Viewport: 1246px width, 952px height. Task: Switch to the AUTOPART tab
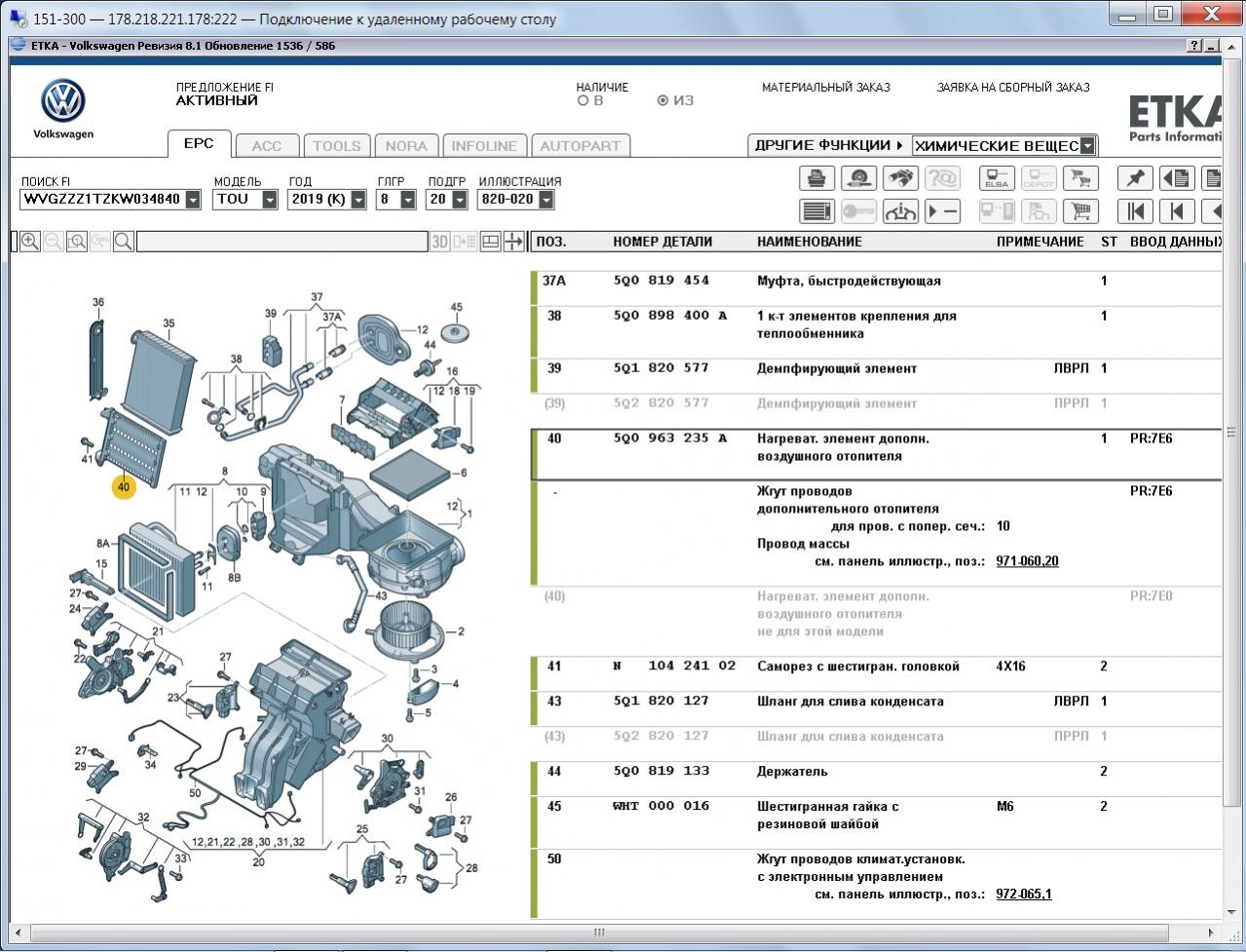pos(580,146)
